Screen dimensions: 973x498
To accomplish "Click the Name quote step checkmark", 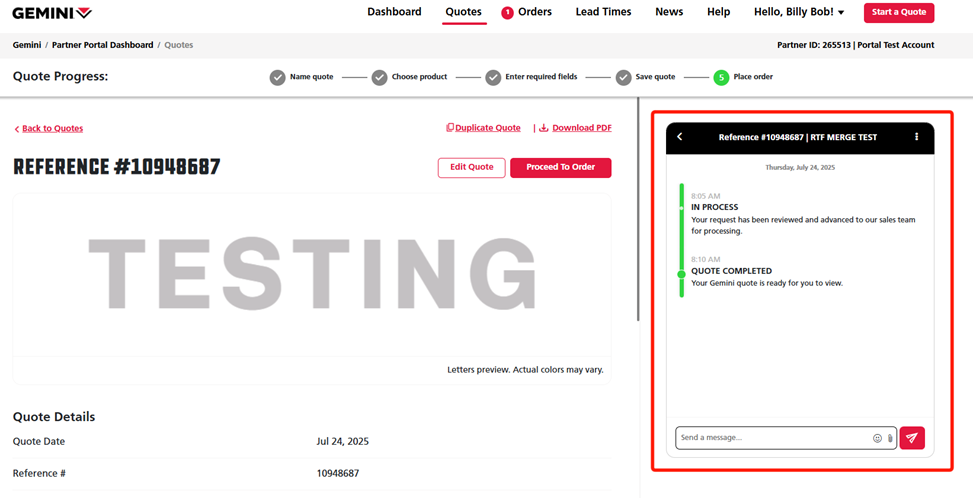I will pyautogui.click(x=277, y=77).
